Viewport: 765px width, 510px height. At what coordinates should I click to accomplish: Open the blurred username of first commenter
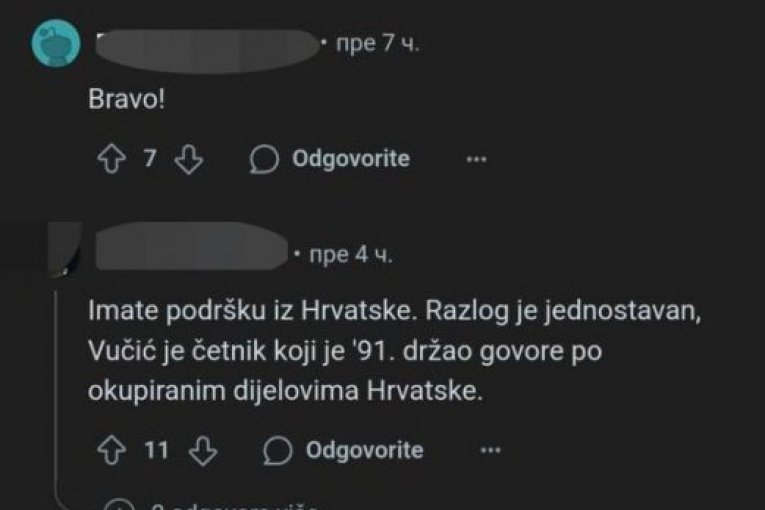click(x=208, y=50)
